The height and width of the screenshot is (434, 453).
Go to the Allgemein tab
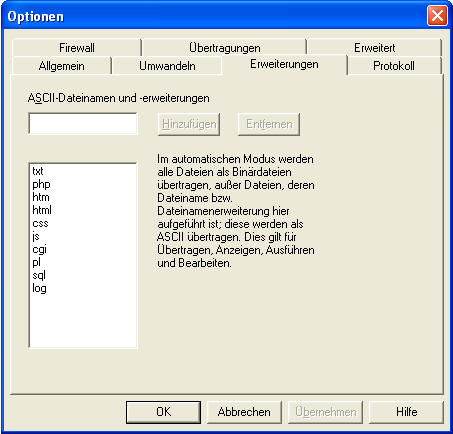pos(62,66)
